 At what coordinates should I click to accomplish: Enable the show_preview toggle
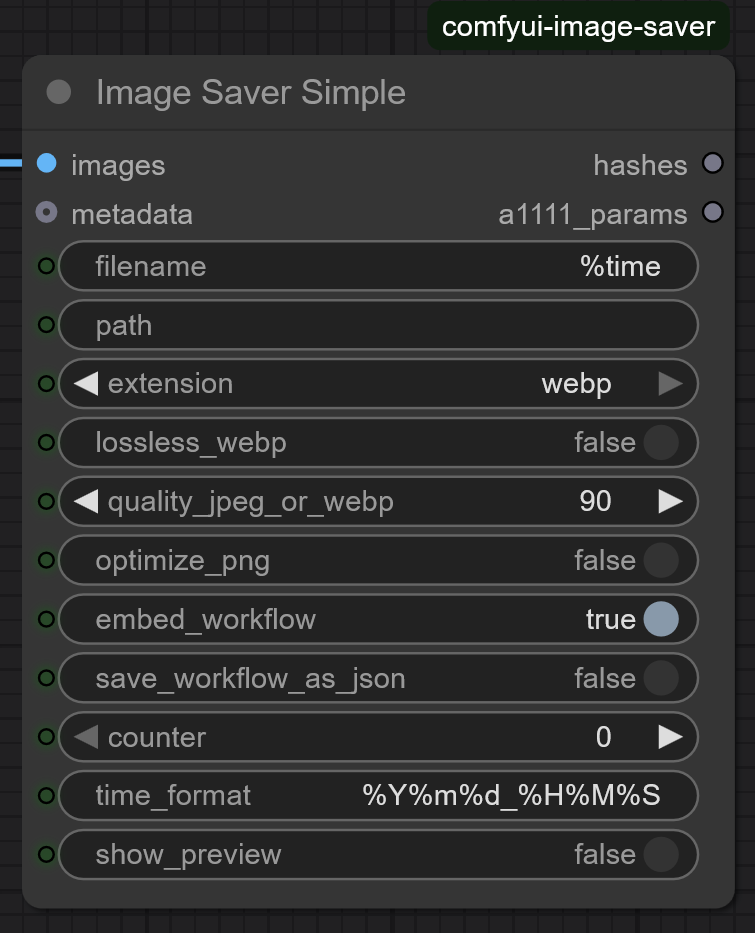point(660,855)
